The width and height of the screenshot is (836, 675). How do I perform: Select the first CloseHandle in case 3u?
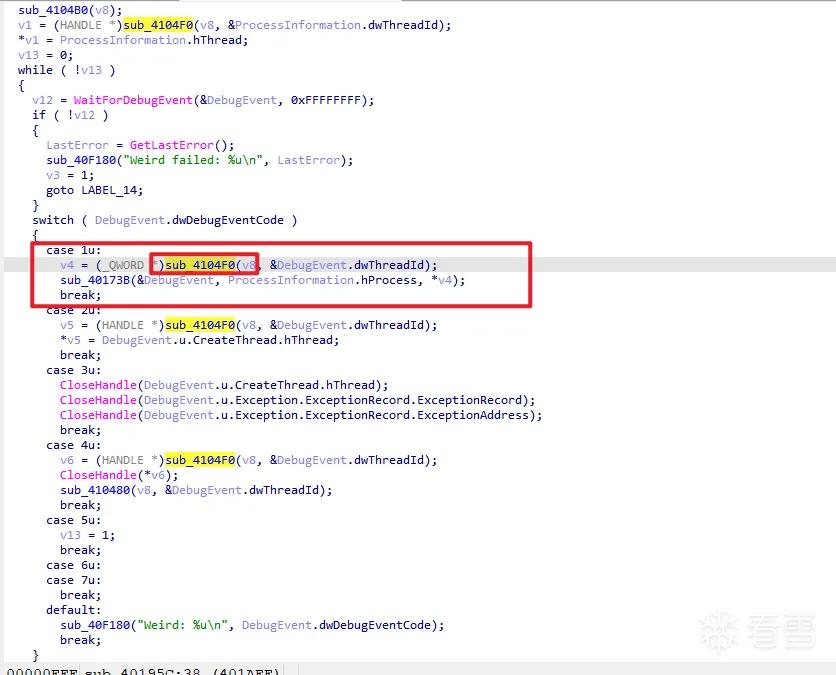point(98,385)
